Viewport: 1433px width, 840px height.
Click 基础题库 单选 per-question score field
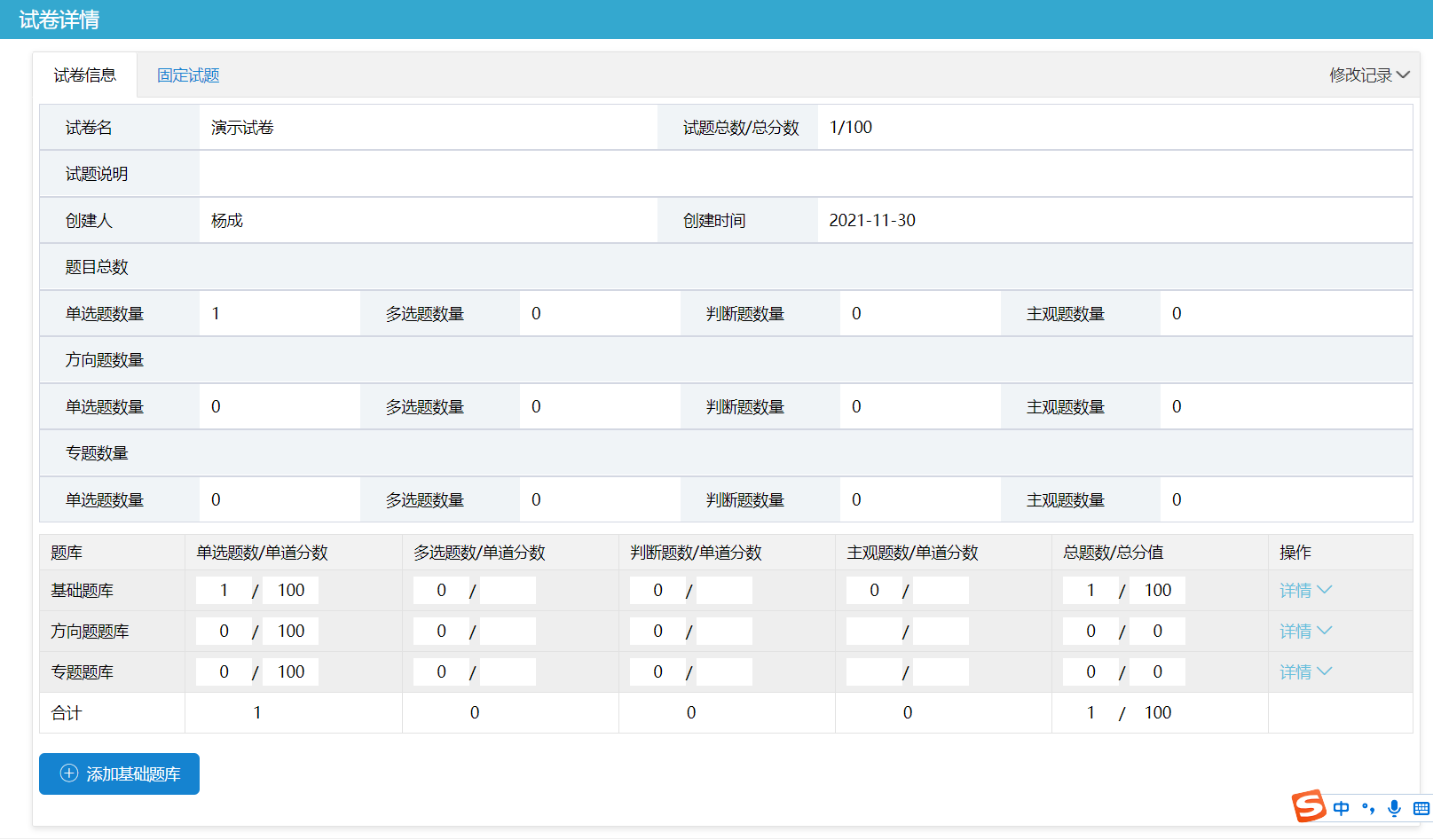291,591
